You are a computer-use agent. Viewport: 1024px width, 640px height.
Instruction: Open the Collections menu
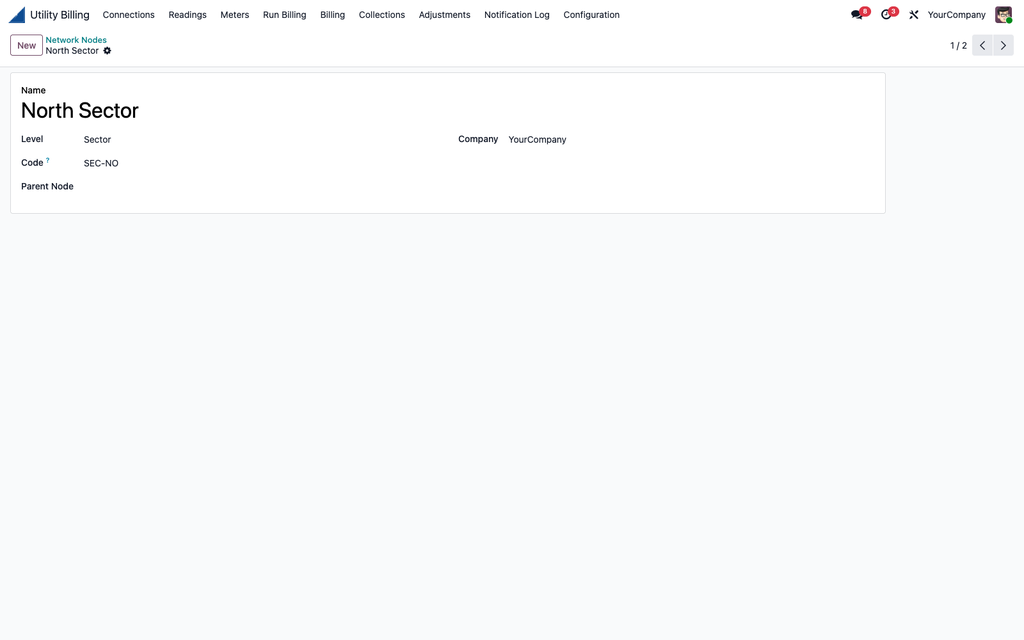click(x=382, y=14)
